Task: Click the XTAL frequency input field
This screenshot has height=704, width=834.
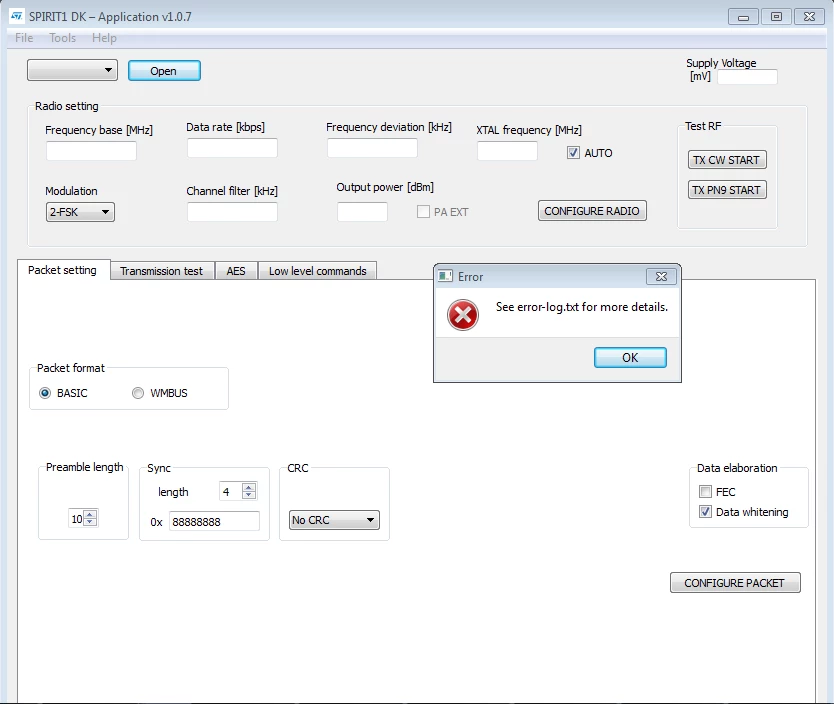Action: pyautogui.click(x=507, y=151)
